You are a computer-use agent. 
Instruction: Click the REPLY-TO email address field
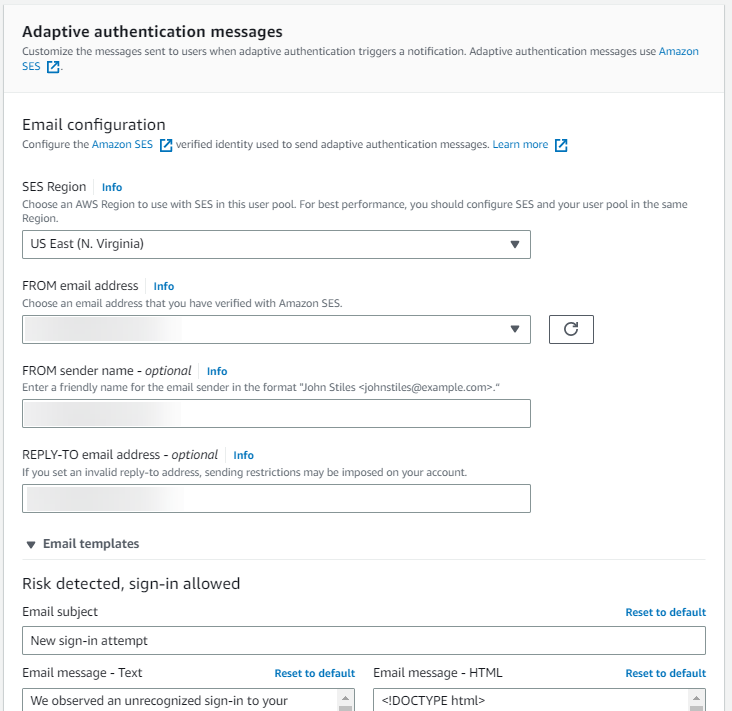276,498
